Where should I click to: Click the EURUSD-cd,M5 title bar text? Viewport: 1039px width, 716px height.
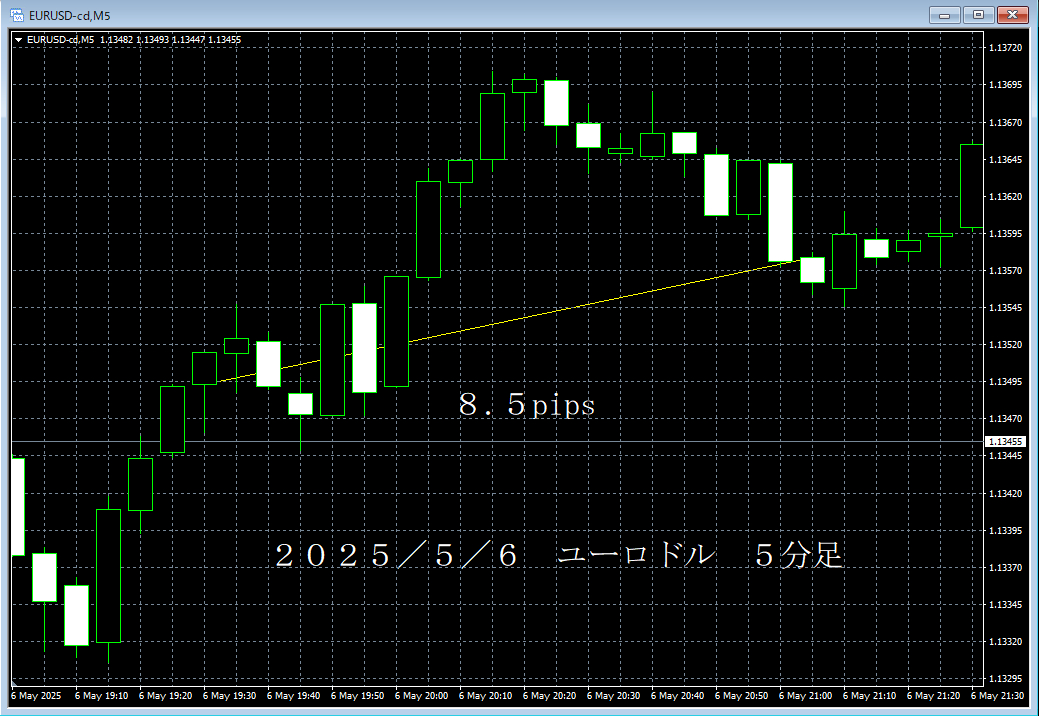70,14
